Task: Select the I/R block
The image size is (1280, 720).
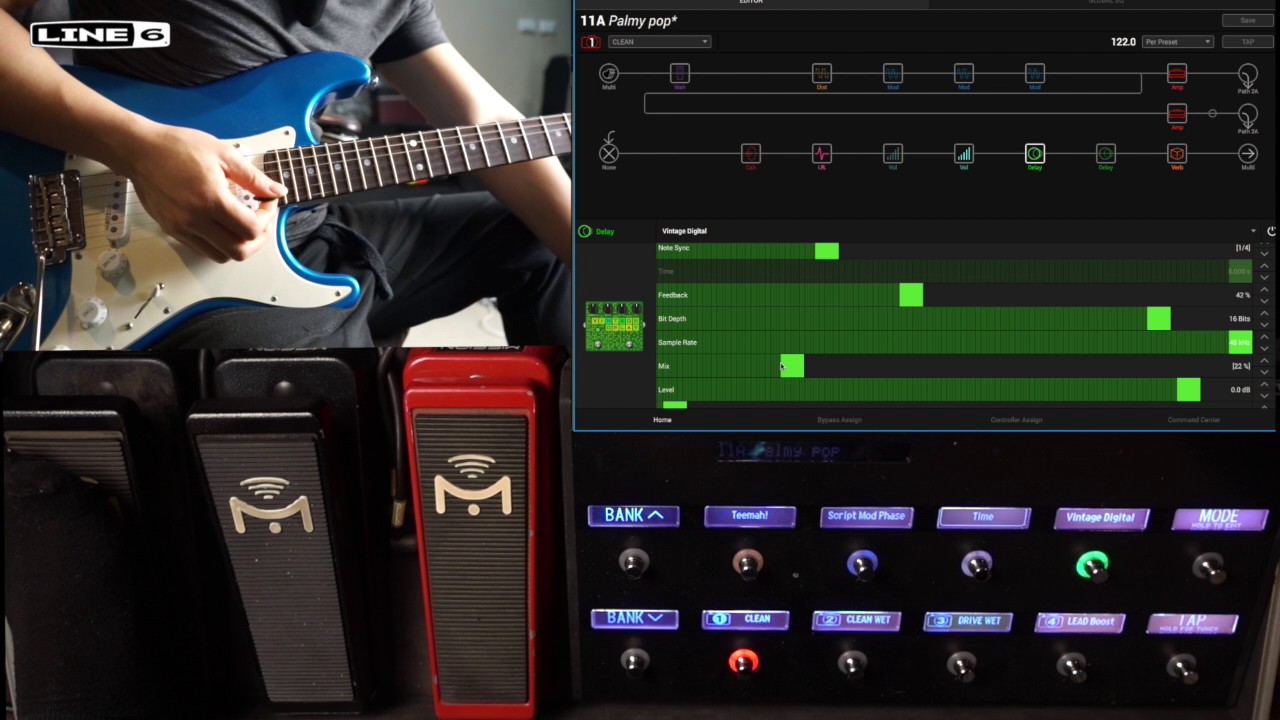Action: (821, 153)
